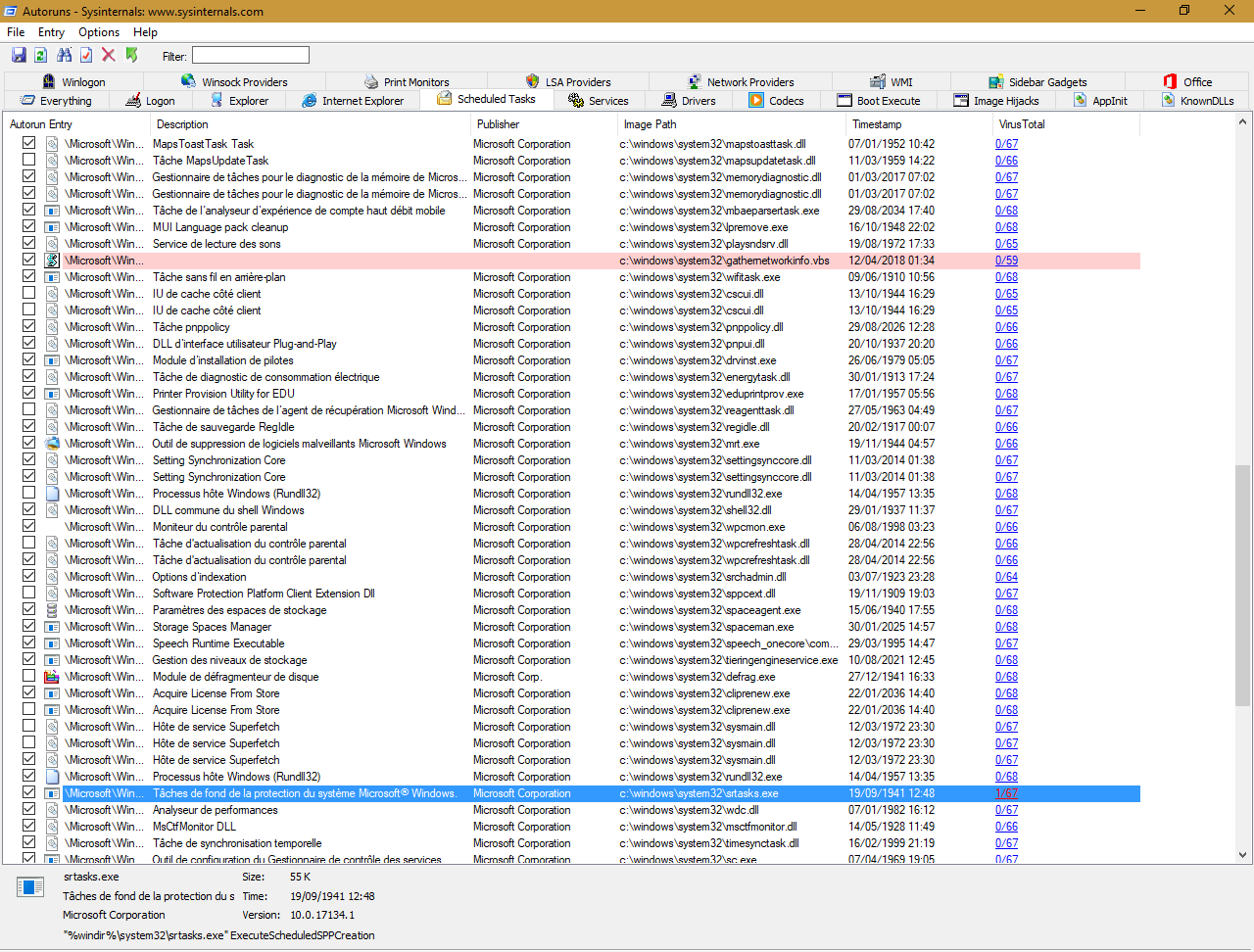Image resolution: width=1254 pixels, height=952 pixels.
Task: Sort by the Publisher column header
Action: tap(544, 124)
